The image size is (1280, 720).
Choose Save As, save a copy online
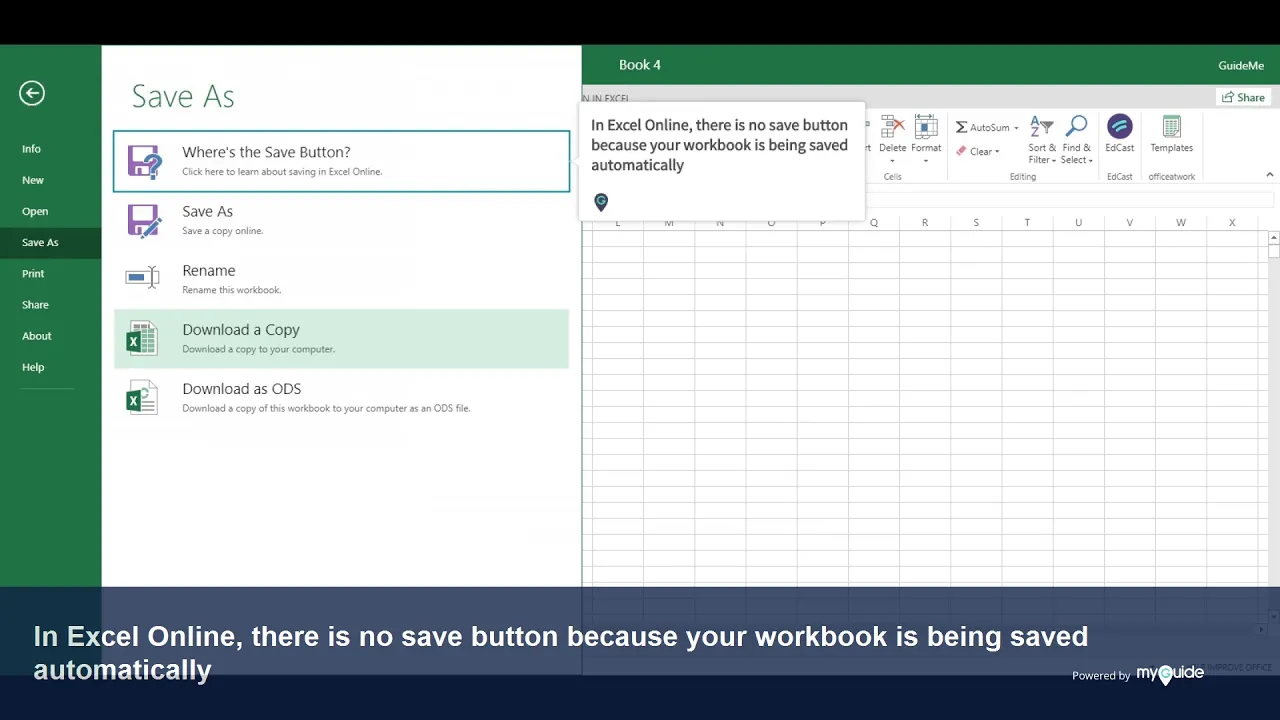341,220
